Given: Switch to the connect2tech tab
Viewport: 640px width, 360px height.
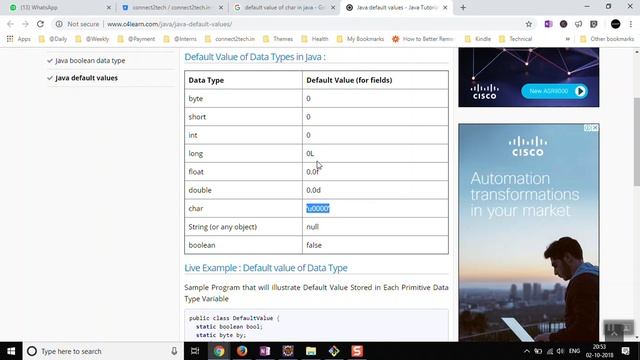Looking at the screenshot, I should click(x=172, y=7).
